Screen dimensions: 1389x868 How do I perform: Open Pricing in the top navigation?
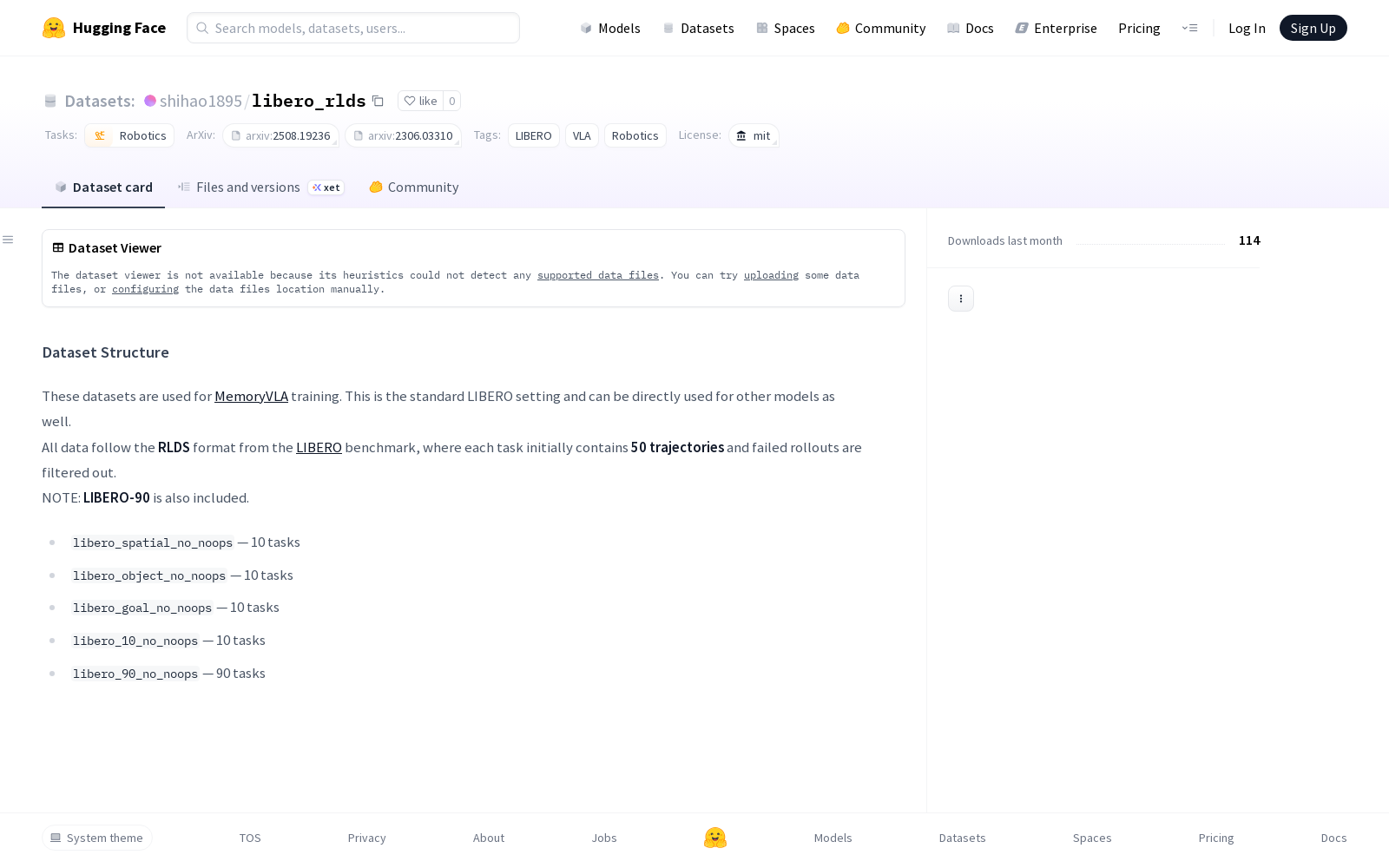(1139, 28)
